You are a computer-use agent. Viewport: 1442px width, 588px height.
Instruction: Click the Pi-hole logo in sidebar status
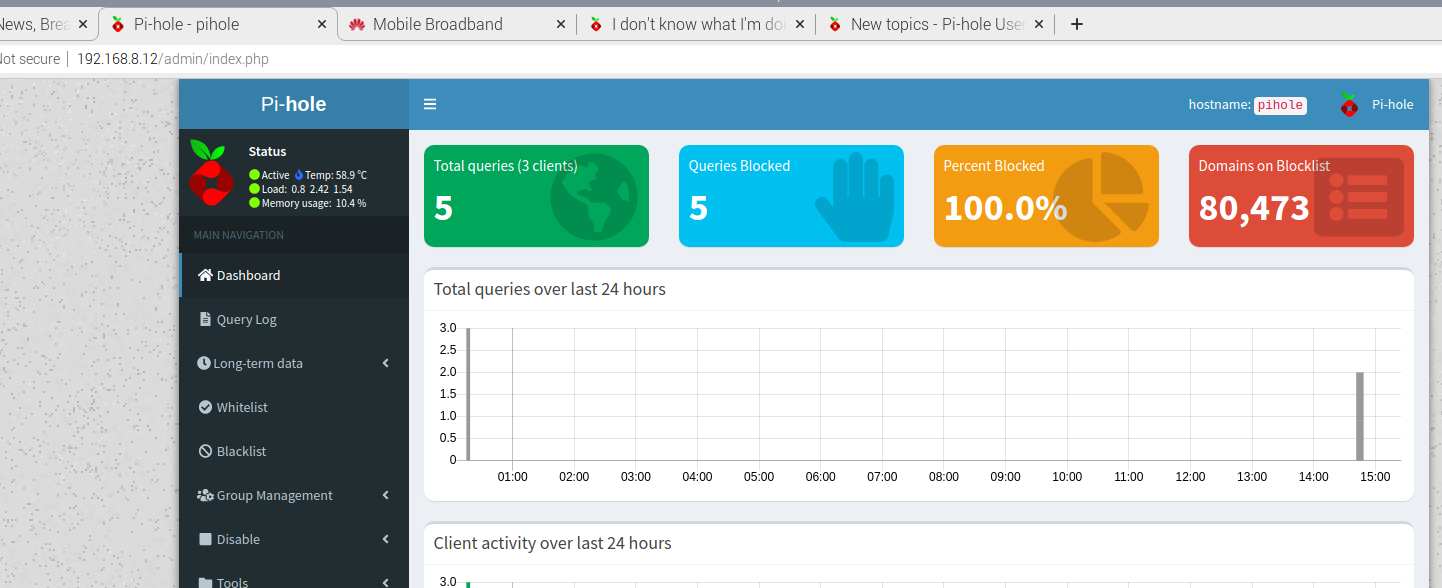210,172
